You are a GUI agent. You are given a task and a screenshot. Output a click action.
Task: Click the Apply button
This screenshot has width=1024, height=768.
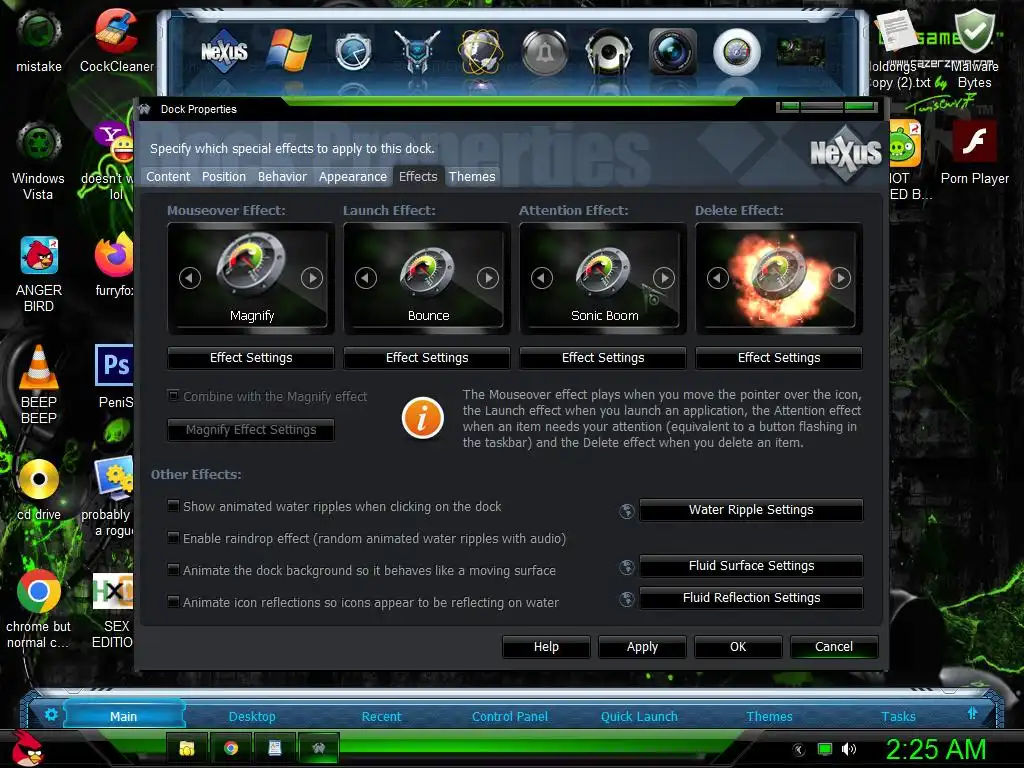(x=642, y=647)
